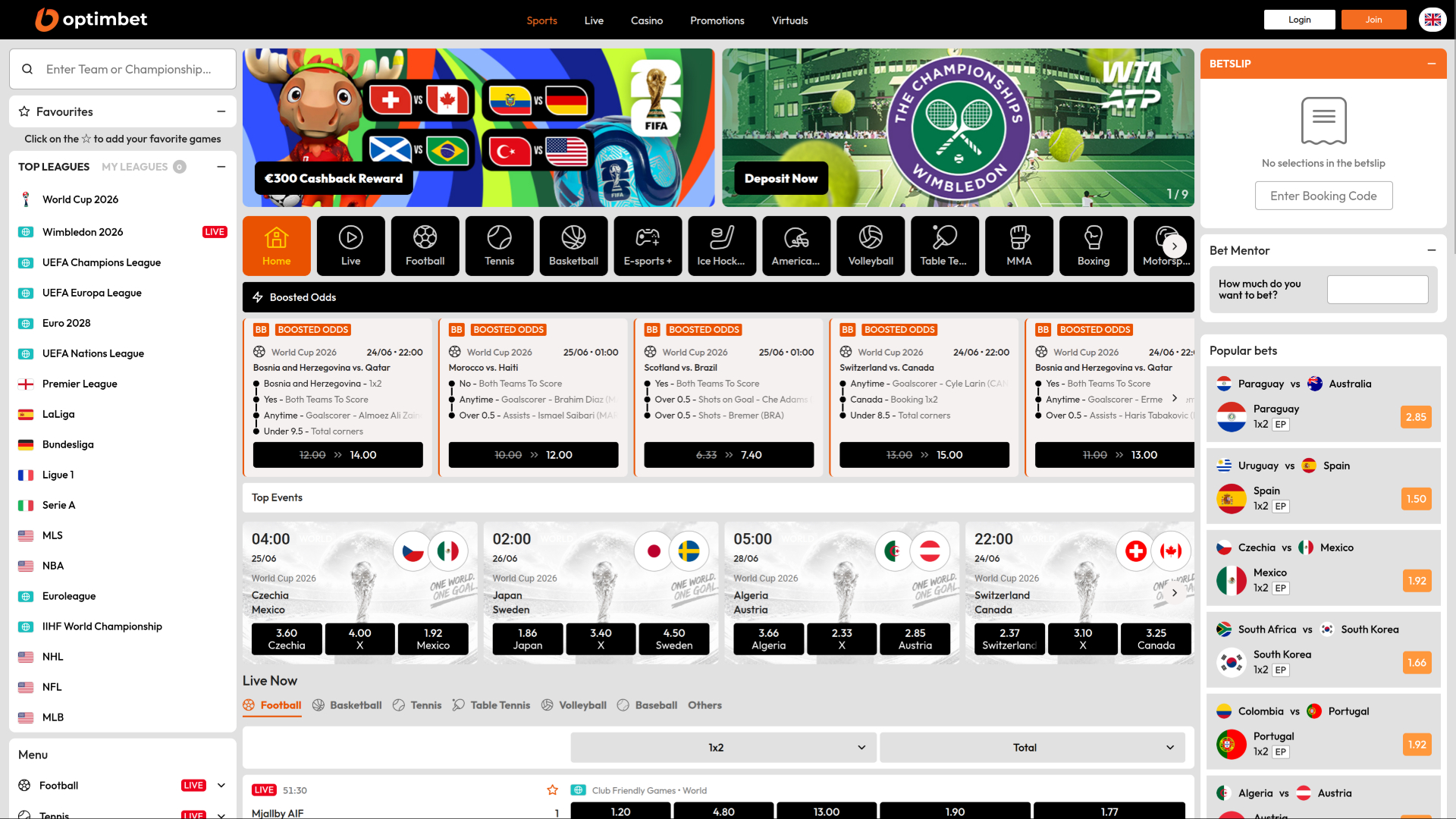Select the Table Tennis category icon
This screenshot has height=819, width=1456.
pyautogui.click(x=944, y=246)
